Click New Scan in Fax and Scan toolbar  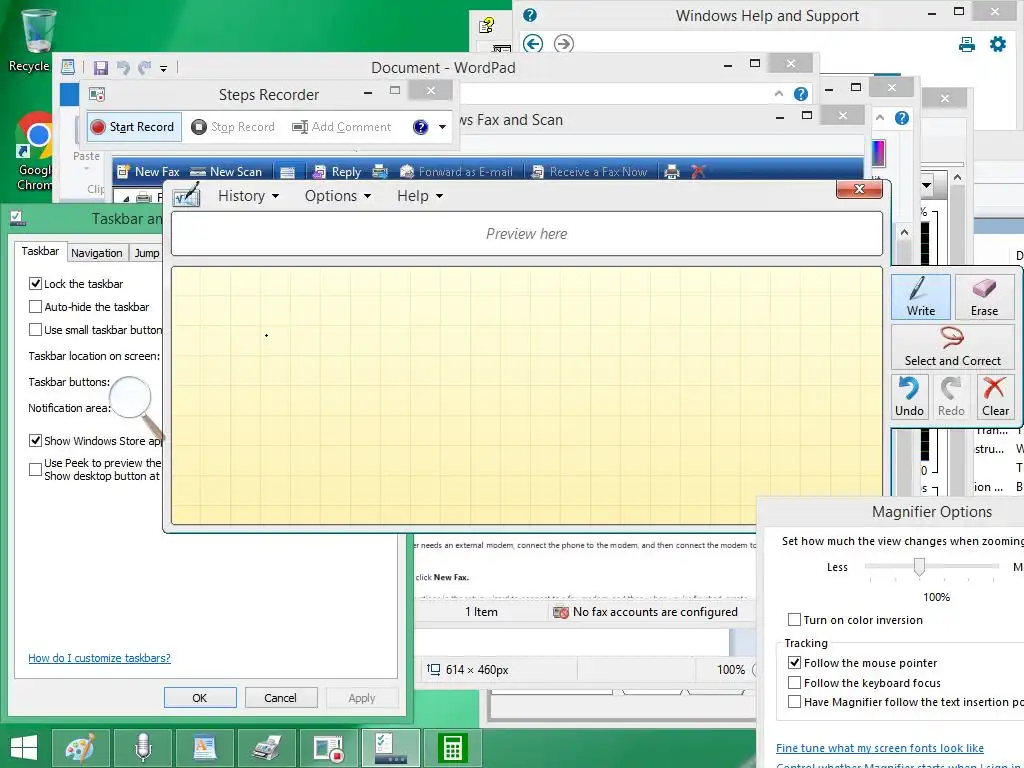[226, 172]
